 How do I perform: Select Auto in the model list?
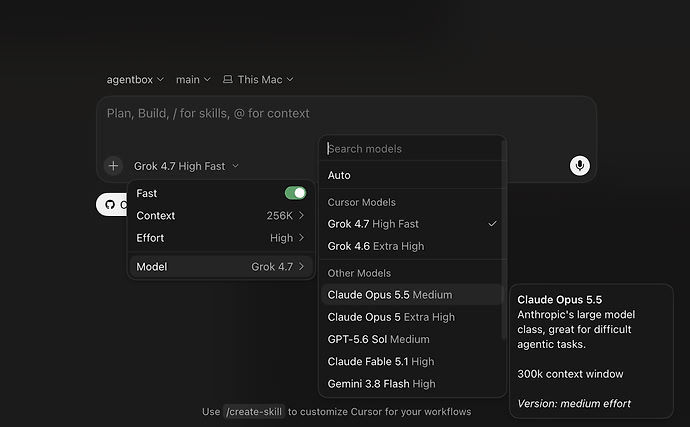(411, 175)
